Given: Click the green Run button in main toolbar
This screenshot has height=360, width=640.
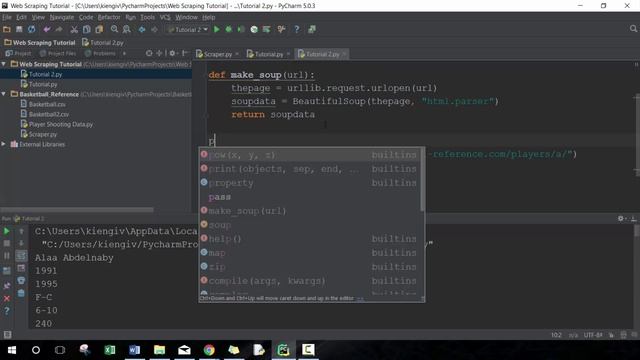Looking at the screenshot, I should [217, 29].
